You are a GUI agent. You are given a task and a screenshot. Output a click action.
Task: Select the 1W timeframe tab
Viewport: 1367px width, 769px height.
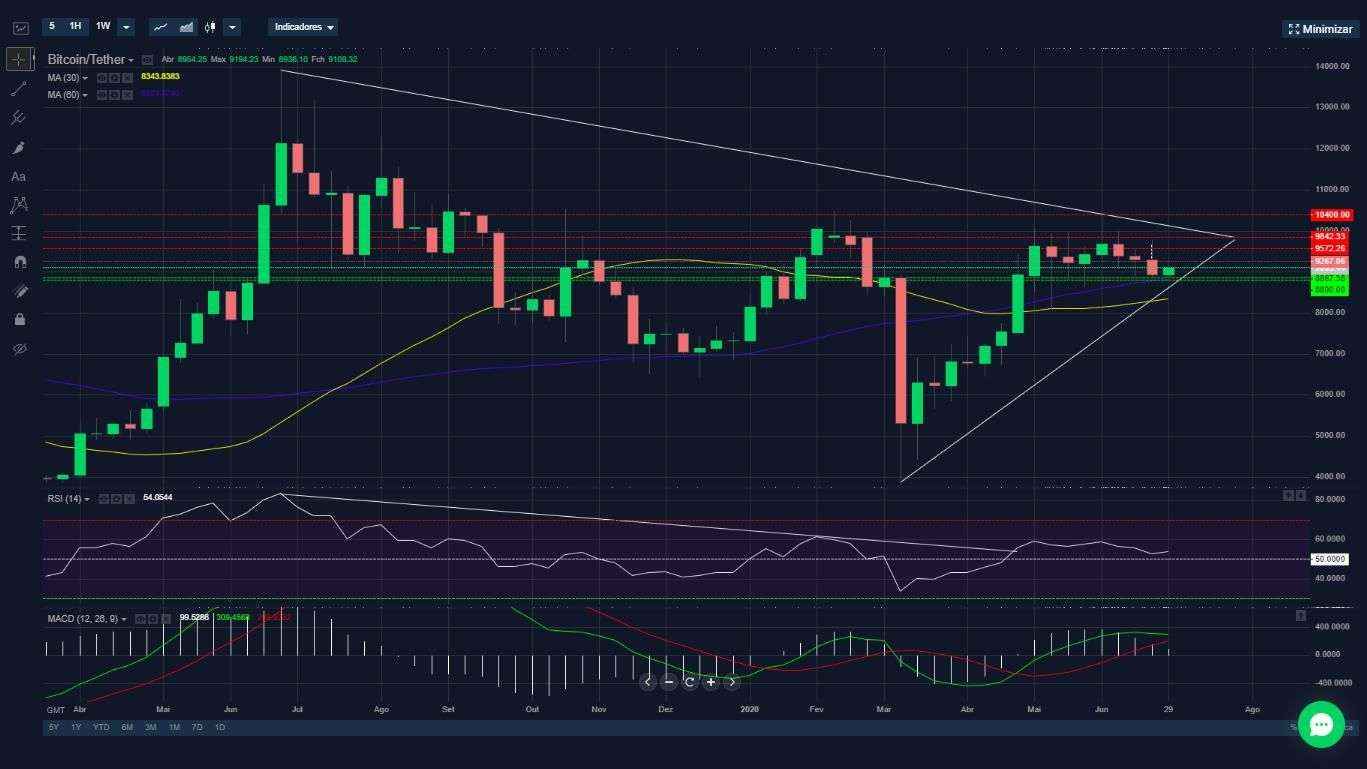coord(103,26)
